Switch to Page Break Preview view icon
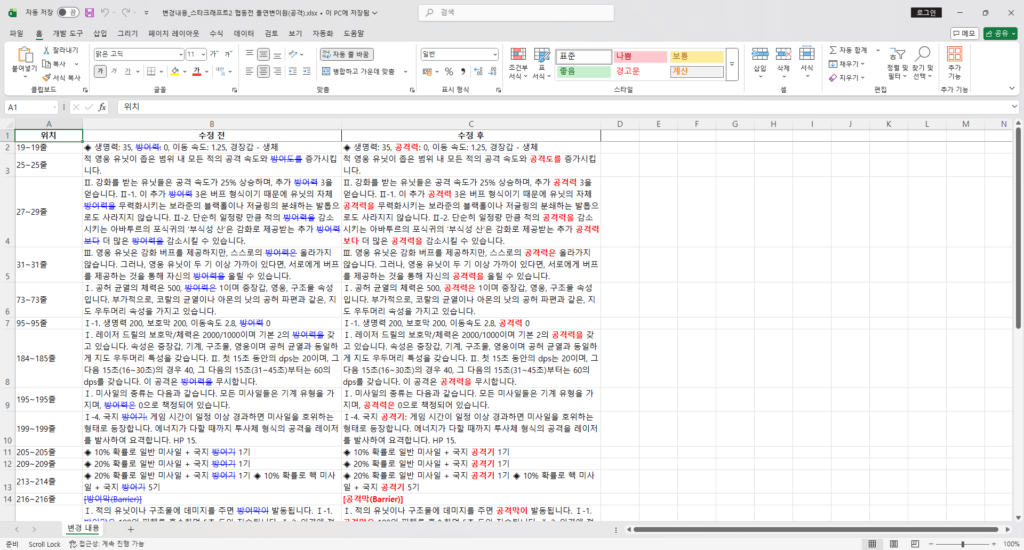The width and height of the screenshot is (1024, 550). click(x=915, y=543)
